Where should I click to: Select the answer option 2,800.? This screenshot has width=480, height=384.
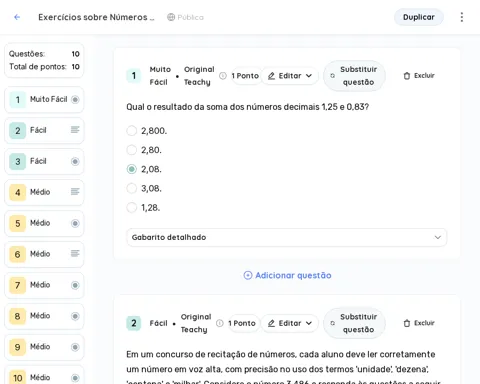(132, 131)
